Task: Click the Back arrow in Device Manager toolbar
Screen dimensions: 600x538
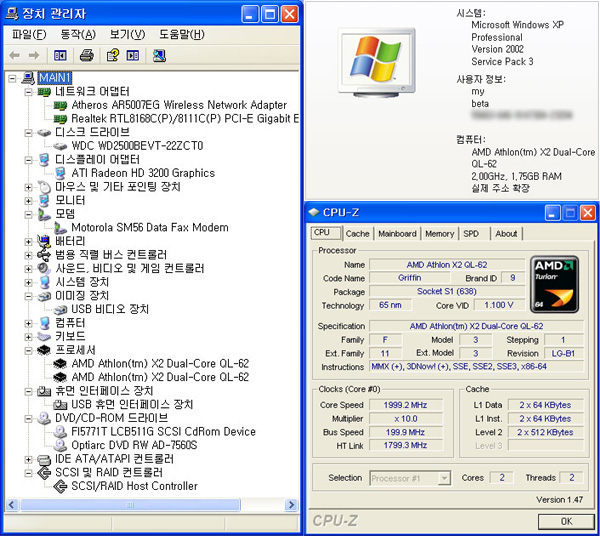Action: click(15, 56)
